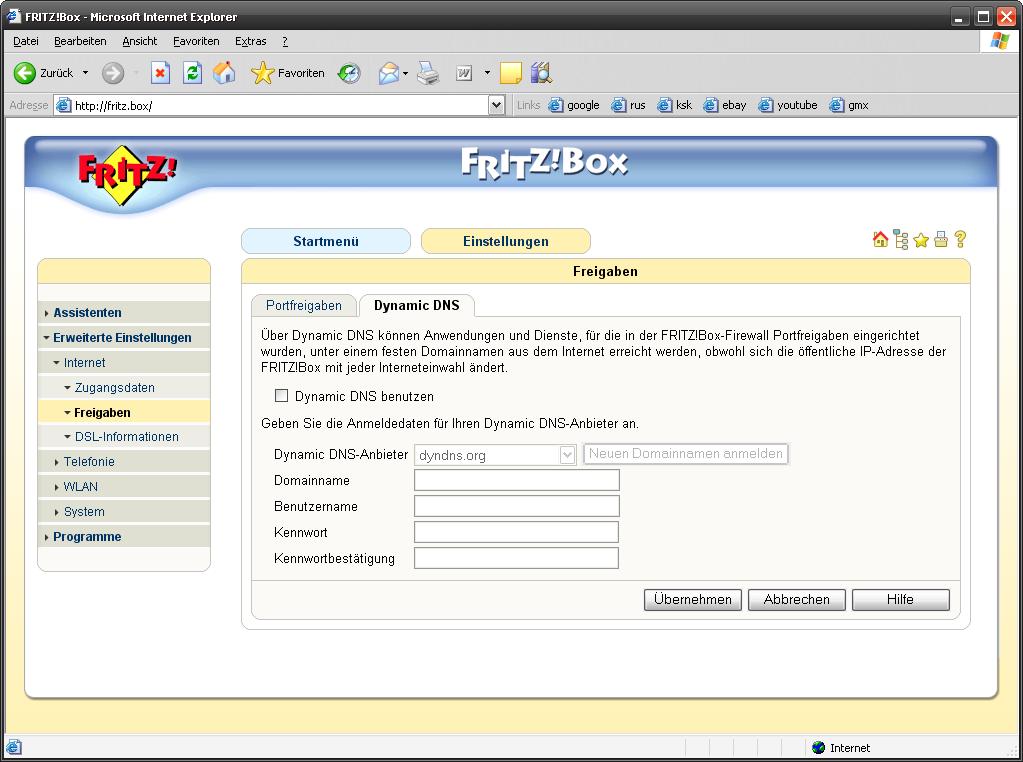
Task: Expand the Telefonie section in sidebar
Action: tap(89, 462)
